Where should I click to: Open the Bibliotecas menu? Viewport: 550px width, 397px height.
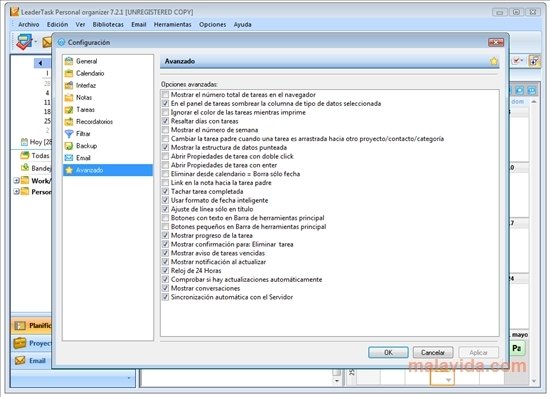[x=108, y=25]
